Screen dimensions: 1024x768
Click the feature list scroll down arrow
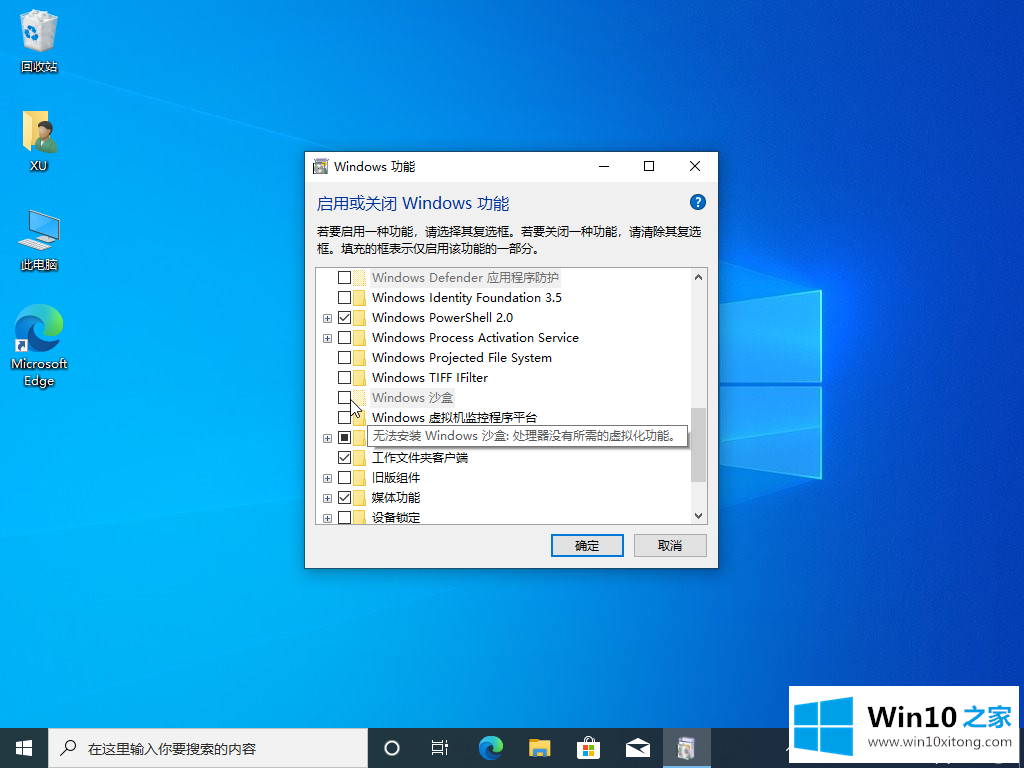point(699,516)
